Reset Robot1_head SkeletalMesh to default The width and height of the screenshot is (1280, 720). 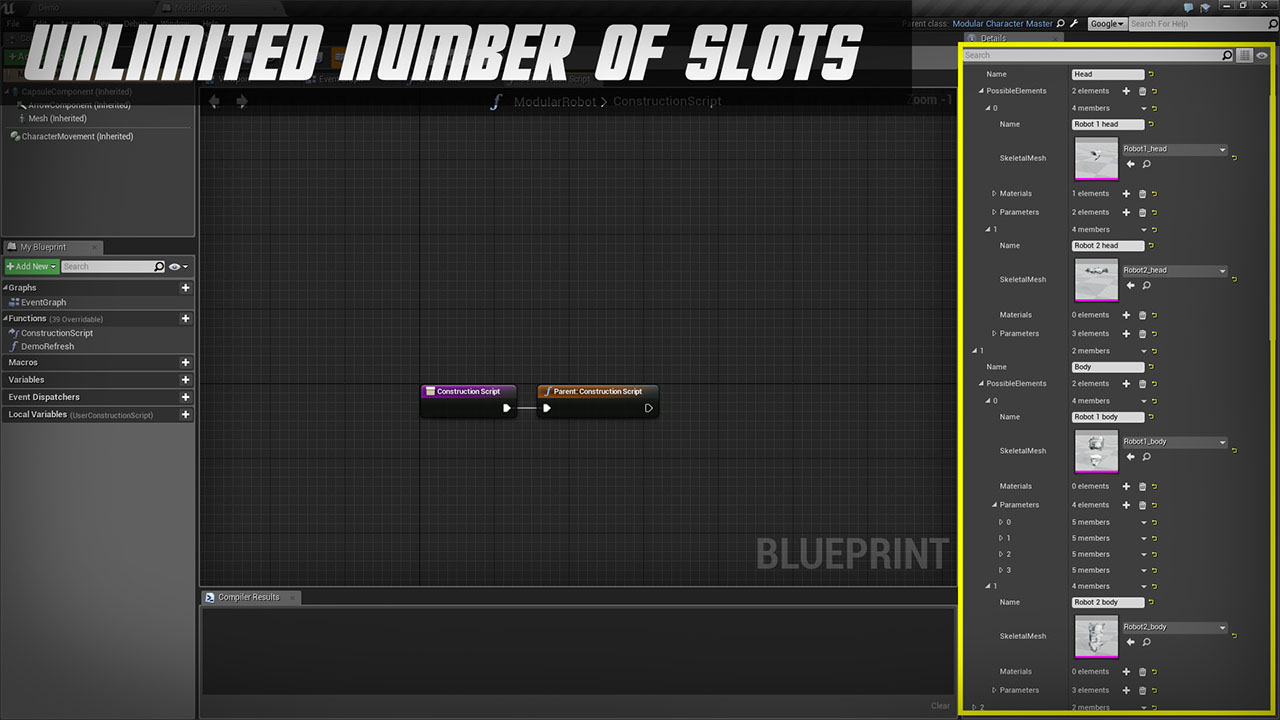point(1235,158)
